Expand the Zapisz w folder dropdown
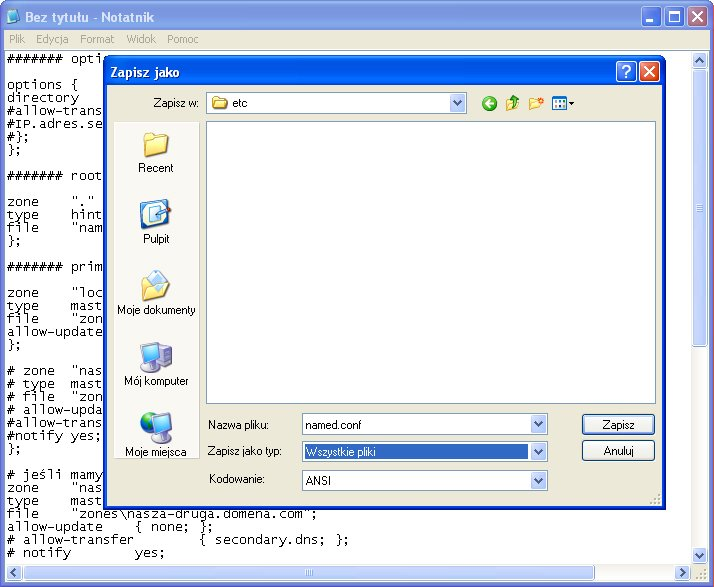Screen dimensions: 714x587 (457, 103)
